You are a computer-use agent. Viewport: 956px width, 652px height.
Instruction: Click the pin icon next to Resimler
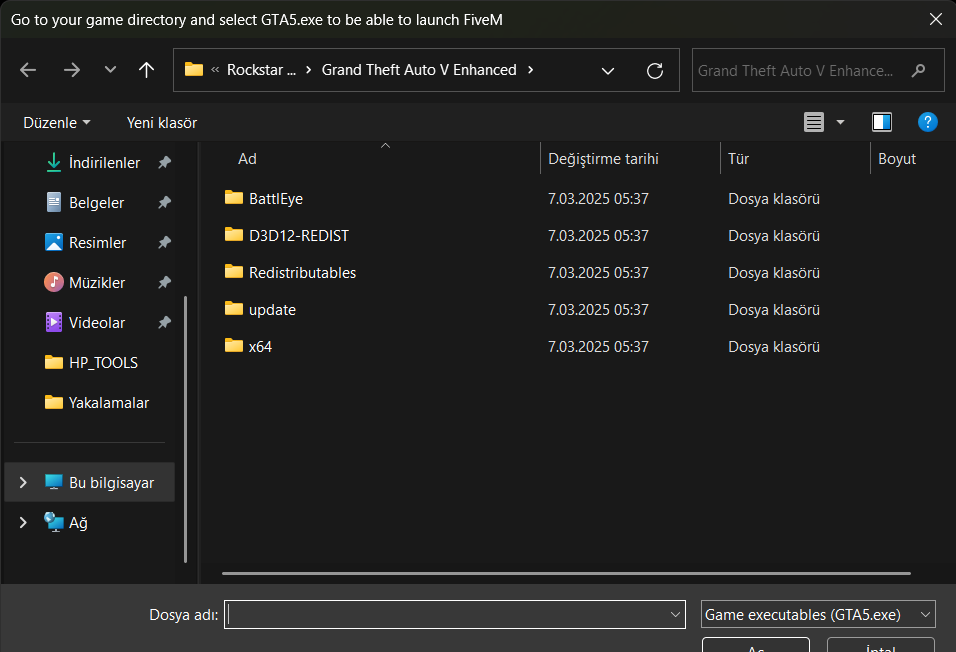[x=164, y=242]
